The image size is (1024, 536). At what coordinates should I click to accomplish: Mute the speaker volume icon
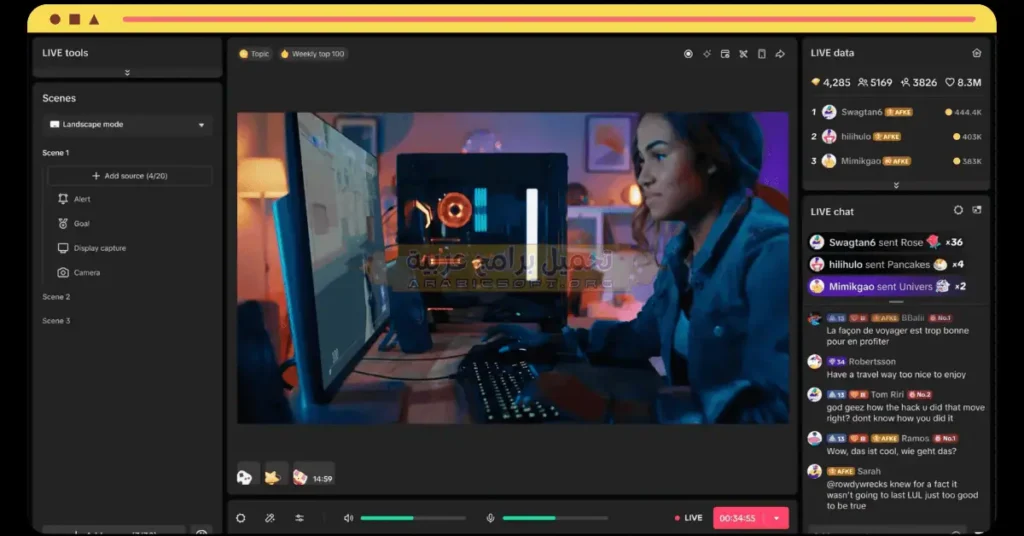point(349,518)
